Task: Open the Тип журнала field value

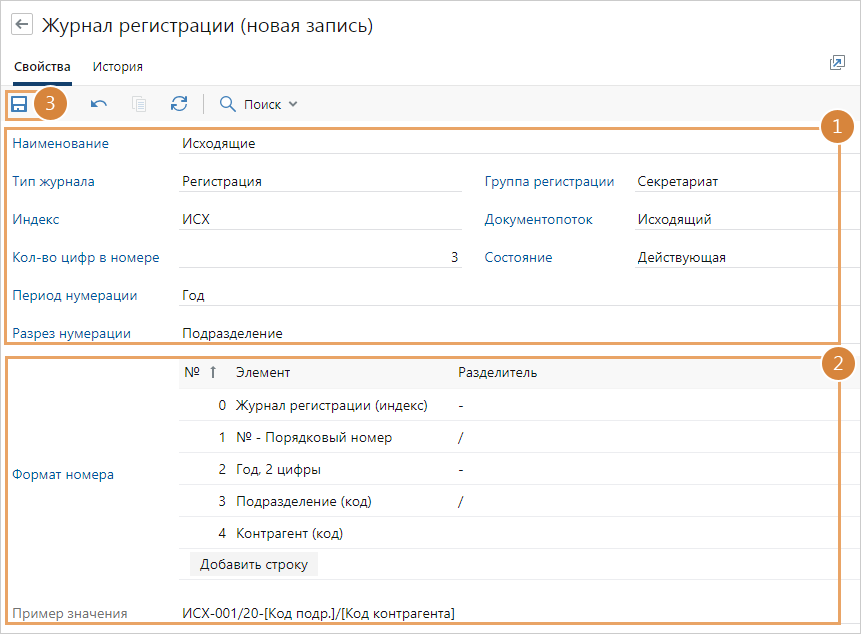Action: [x=318, y=182]
